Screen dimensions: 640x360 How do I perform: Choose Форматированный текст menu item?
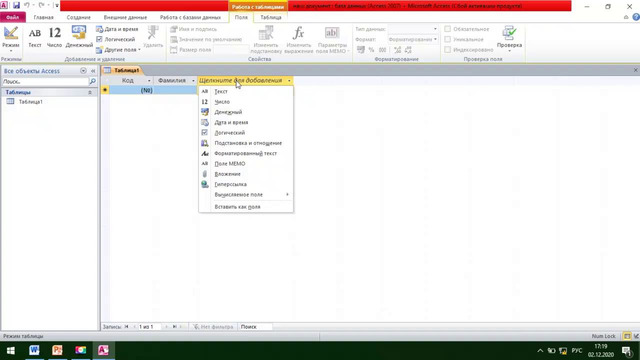pyautogui.click(x=246, y=153)
